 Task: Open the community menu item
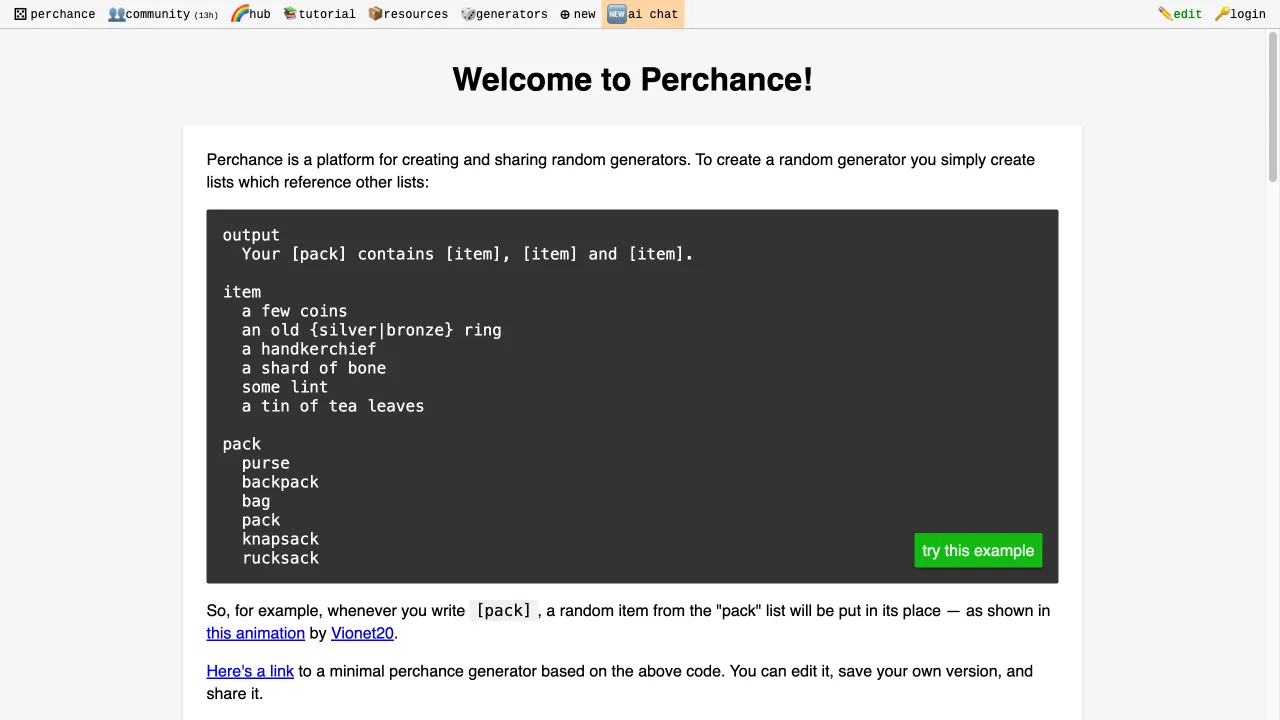coord(162,14)
